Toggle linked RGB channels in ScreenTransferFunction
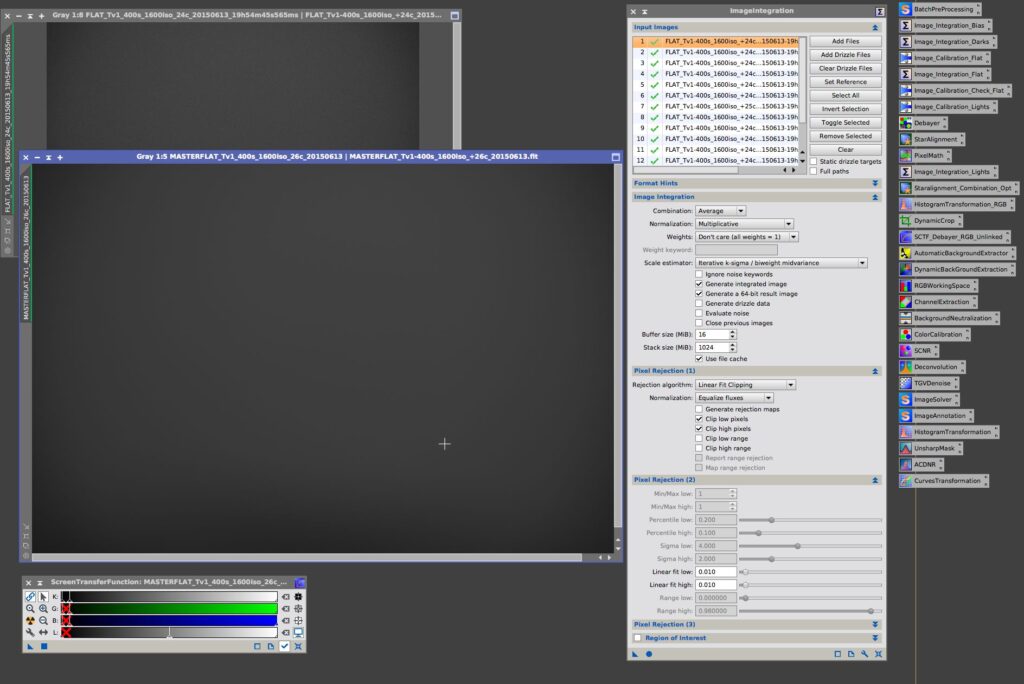The image size is (1024, 684). (x=30, y=596)
